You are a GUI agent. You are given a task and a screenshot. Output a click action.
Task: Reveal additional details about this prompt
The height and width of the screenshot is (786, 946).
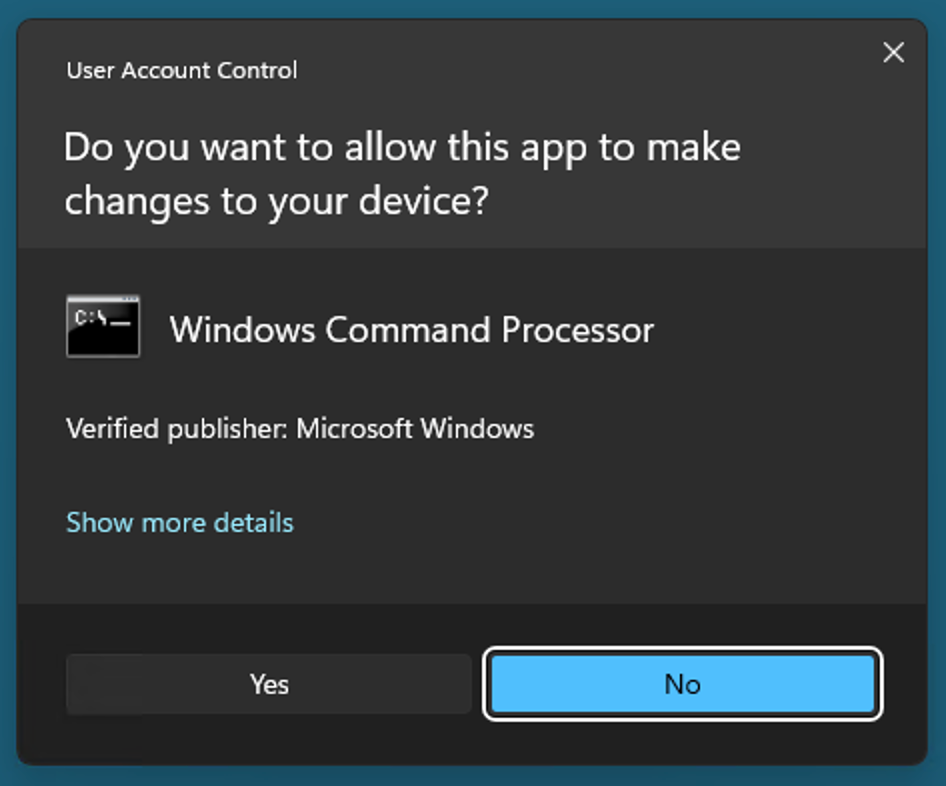pos(180,522)
